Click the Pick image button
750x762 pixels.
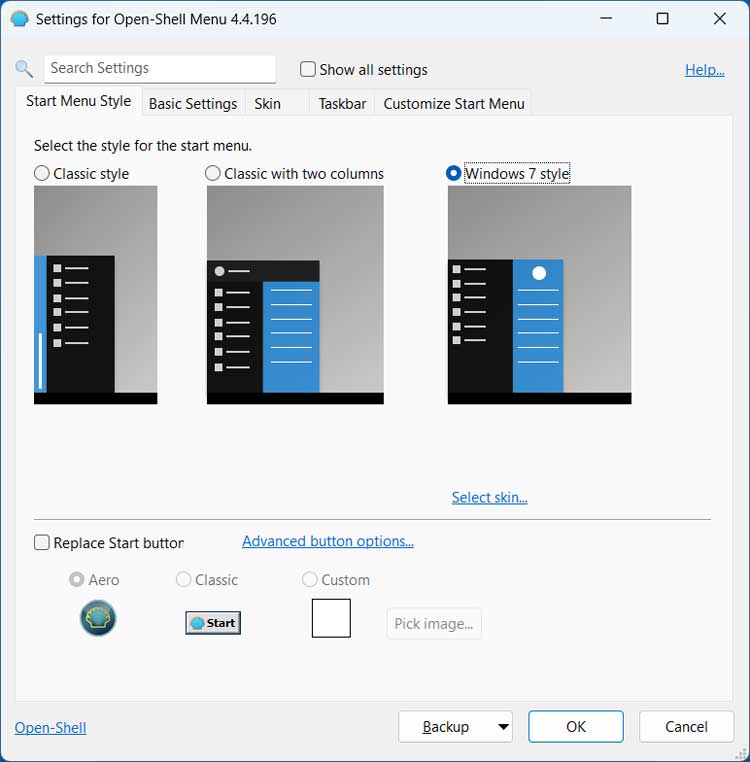434,623
